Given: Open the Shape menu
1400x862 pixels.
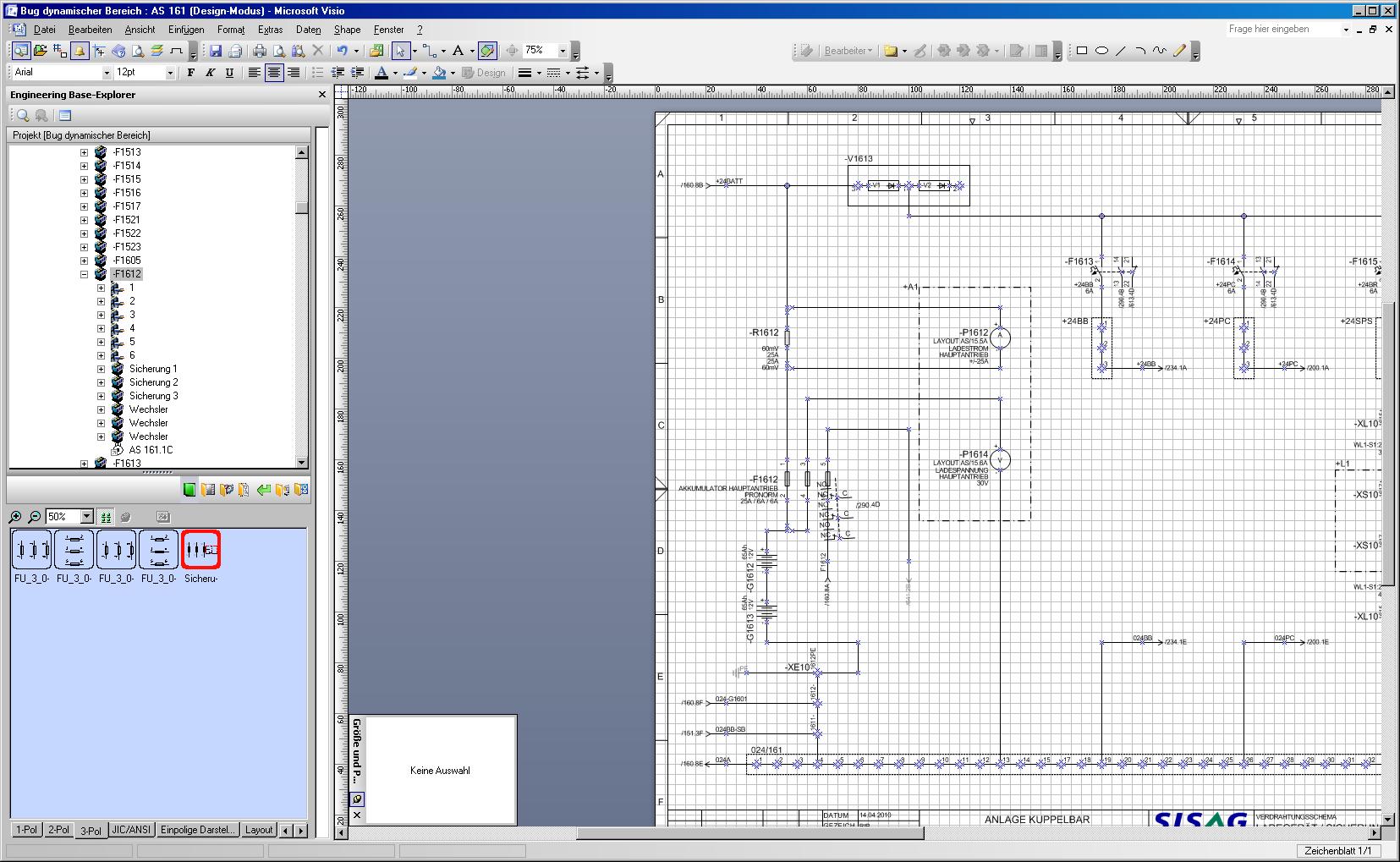Looking at the screenshot, I should pyautogui.click(x=347, y=30).
